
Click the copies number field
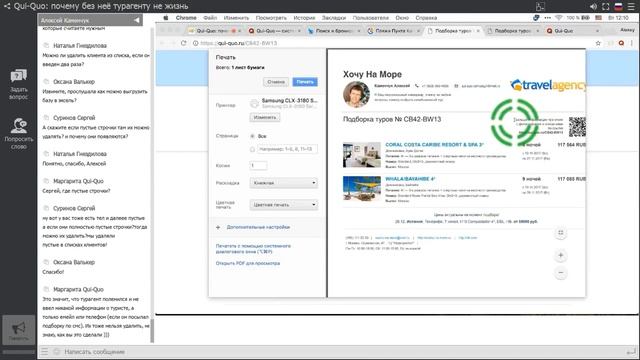click(x=258, y=166)
